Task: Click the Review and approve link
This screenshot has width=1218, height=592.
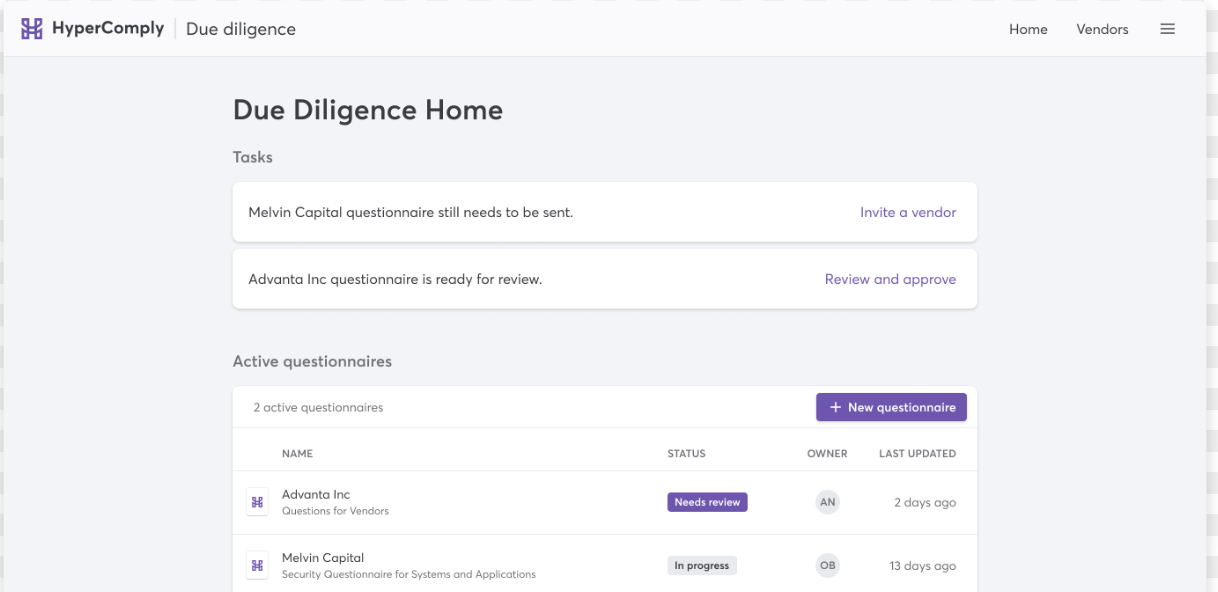Action: pyautogui.click(x=890, y=279)
